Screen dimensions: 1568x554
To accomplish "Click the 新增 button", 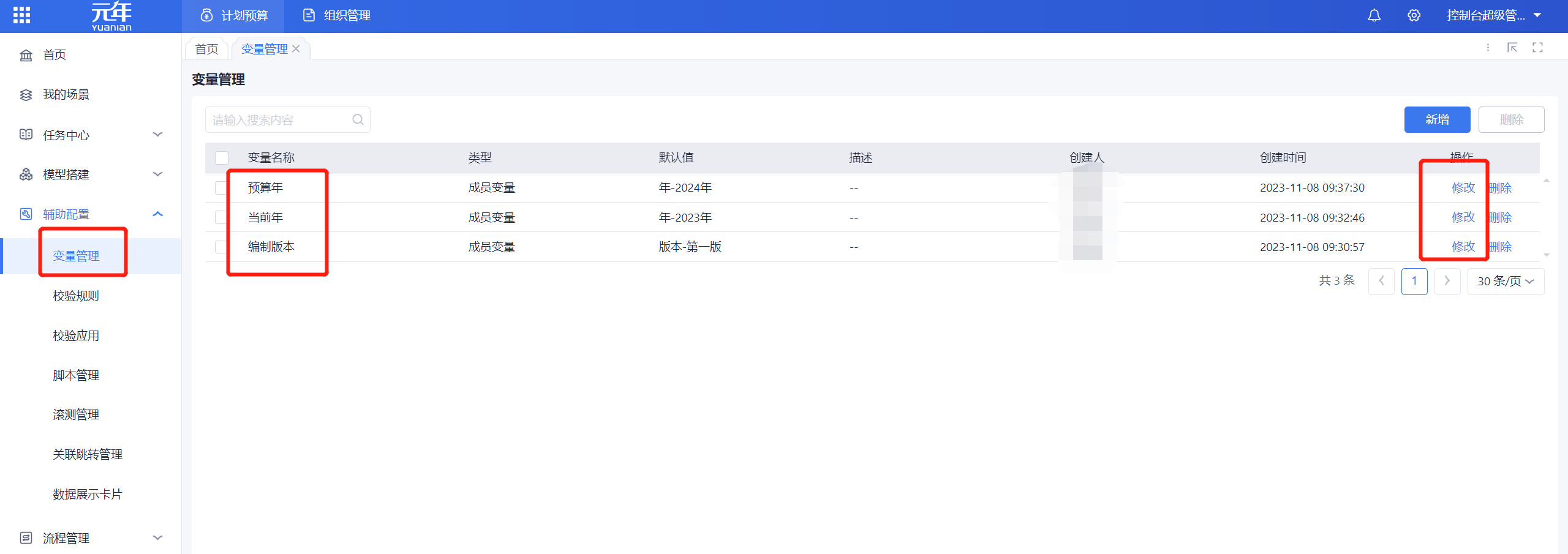I will [x=1437, y=119].
